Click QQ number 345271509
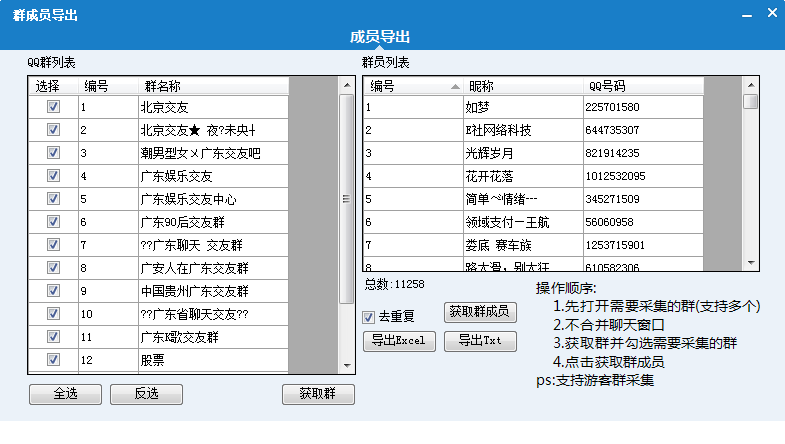 tap(612, 199)
